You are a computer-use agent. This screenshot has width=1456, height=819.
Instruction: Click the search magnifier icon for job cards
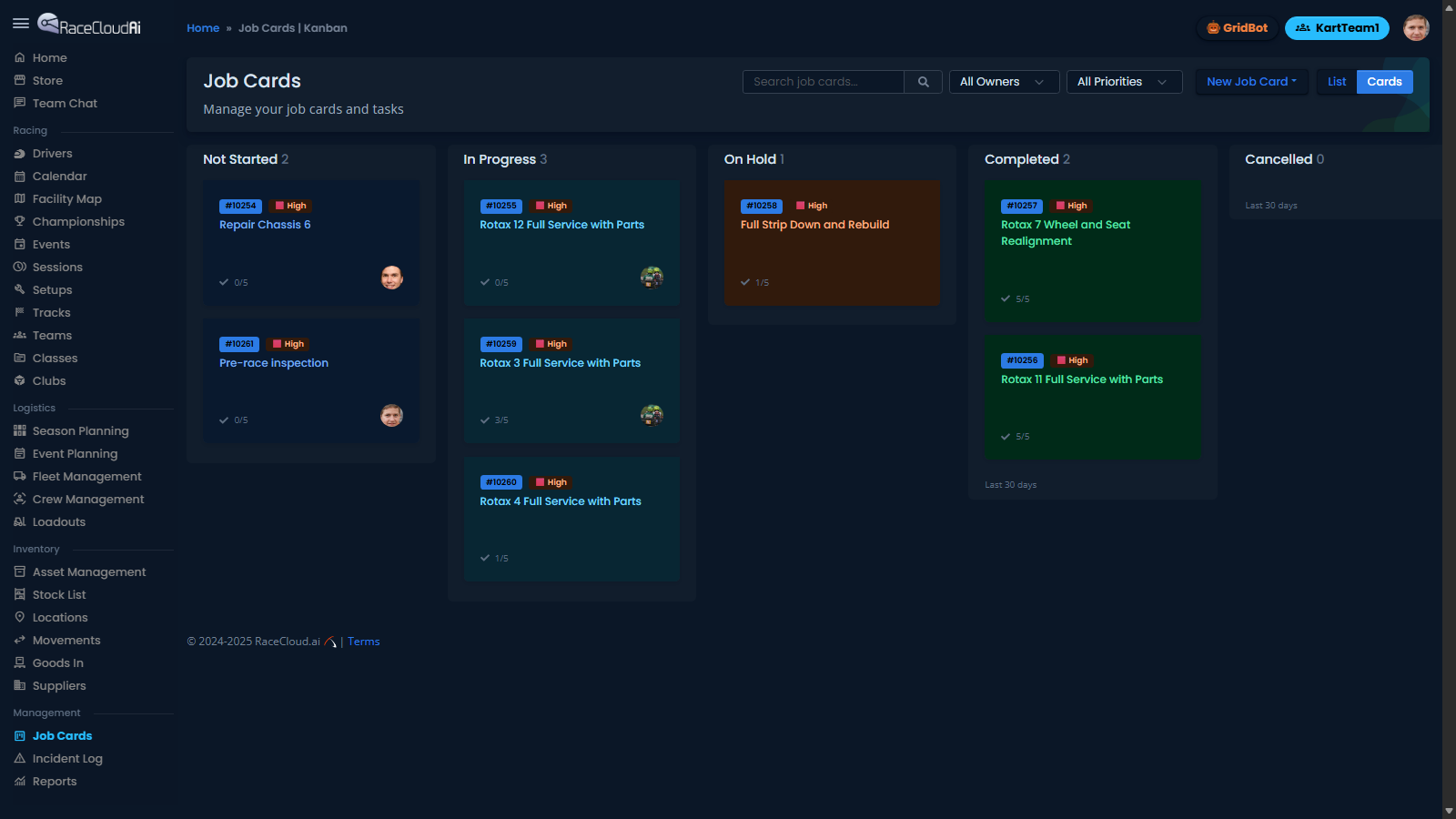pos(922,81)
